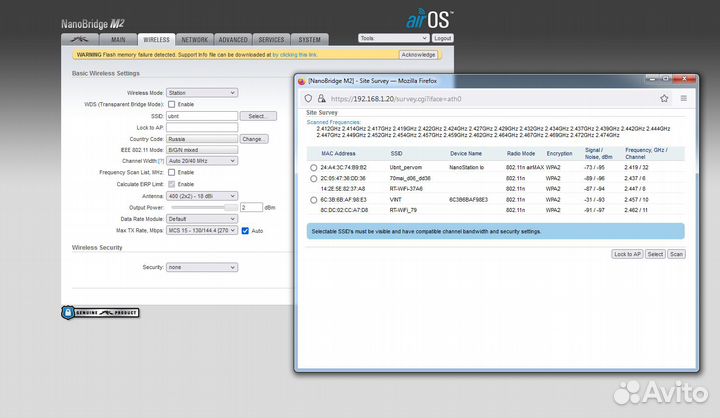Click the RT-WiFi_79 SSID cell
Viewport: 720px width, 418px height.
coord(403,210)
